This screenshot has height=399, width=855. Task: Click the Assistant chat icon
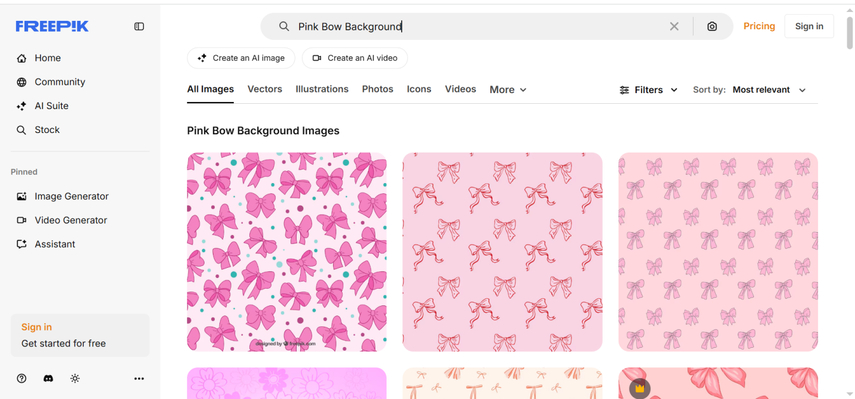tap(21, 244)
